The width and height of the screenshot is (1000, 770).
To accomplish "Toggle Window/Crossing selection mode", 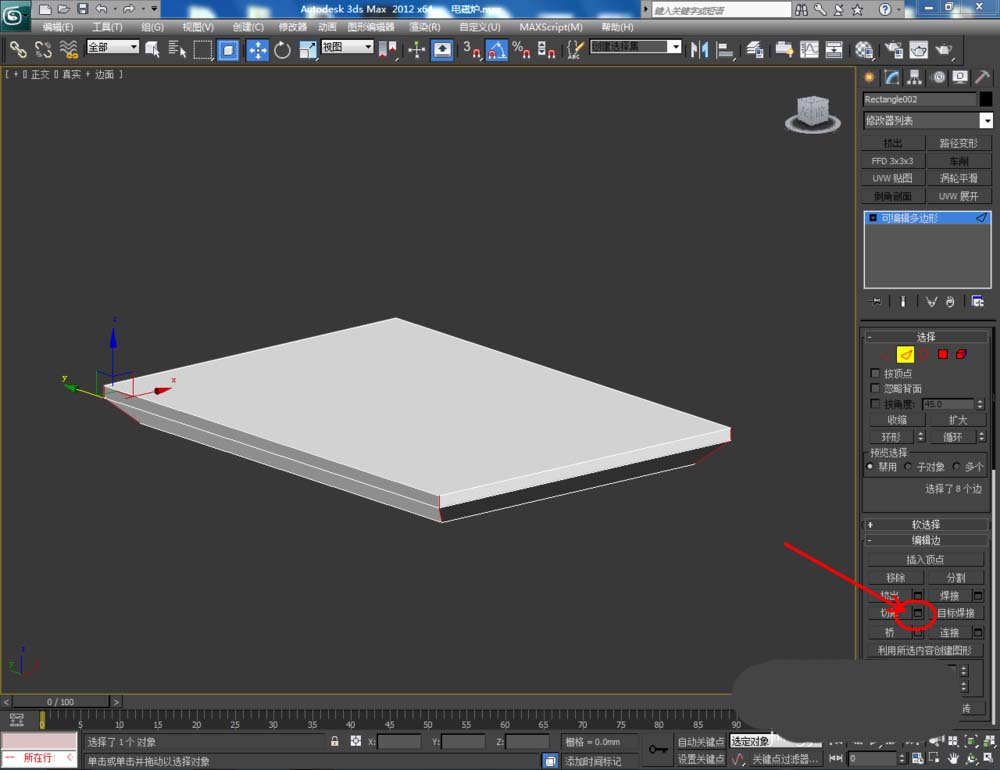I will (x=228, y=50).
